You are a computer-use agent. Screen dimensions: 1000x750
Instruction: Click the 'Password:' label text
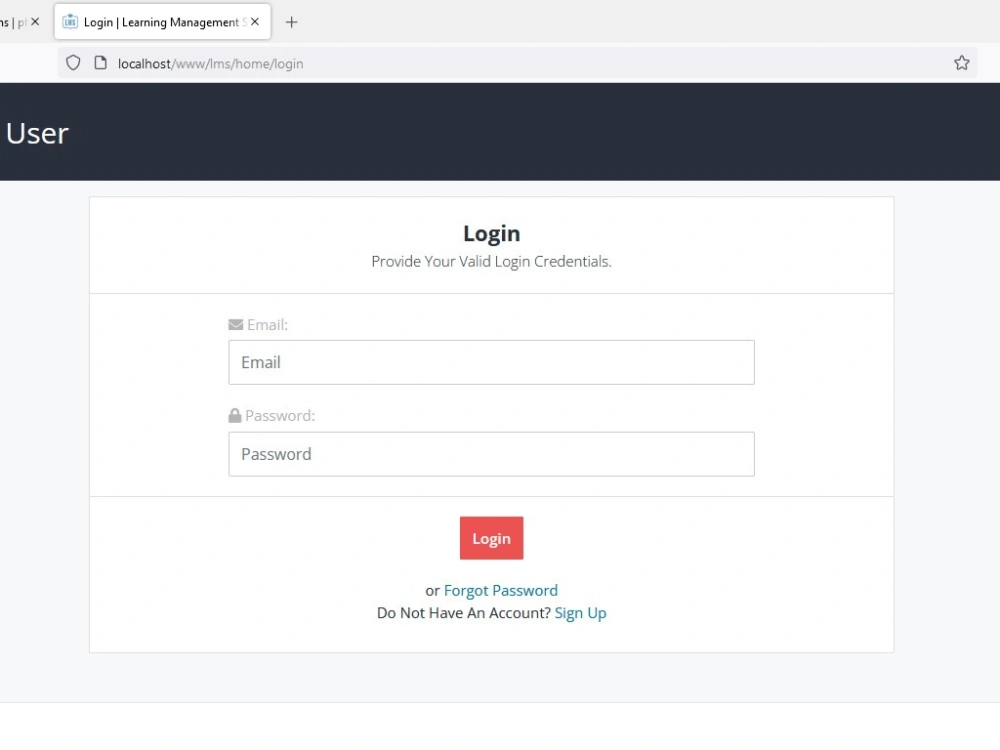[280, 416]
